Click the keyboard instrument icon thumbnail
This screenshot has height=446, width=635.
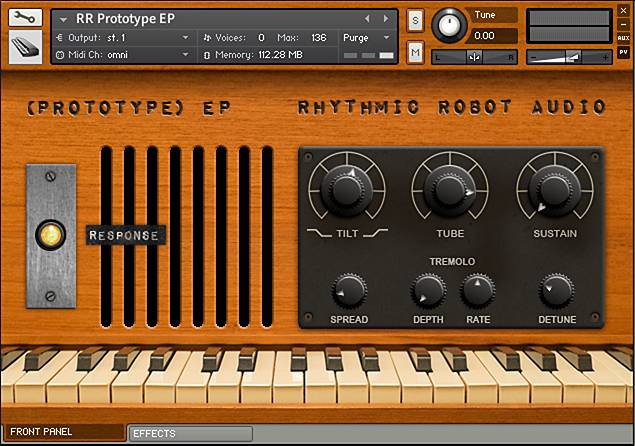[25, 47]
